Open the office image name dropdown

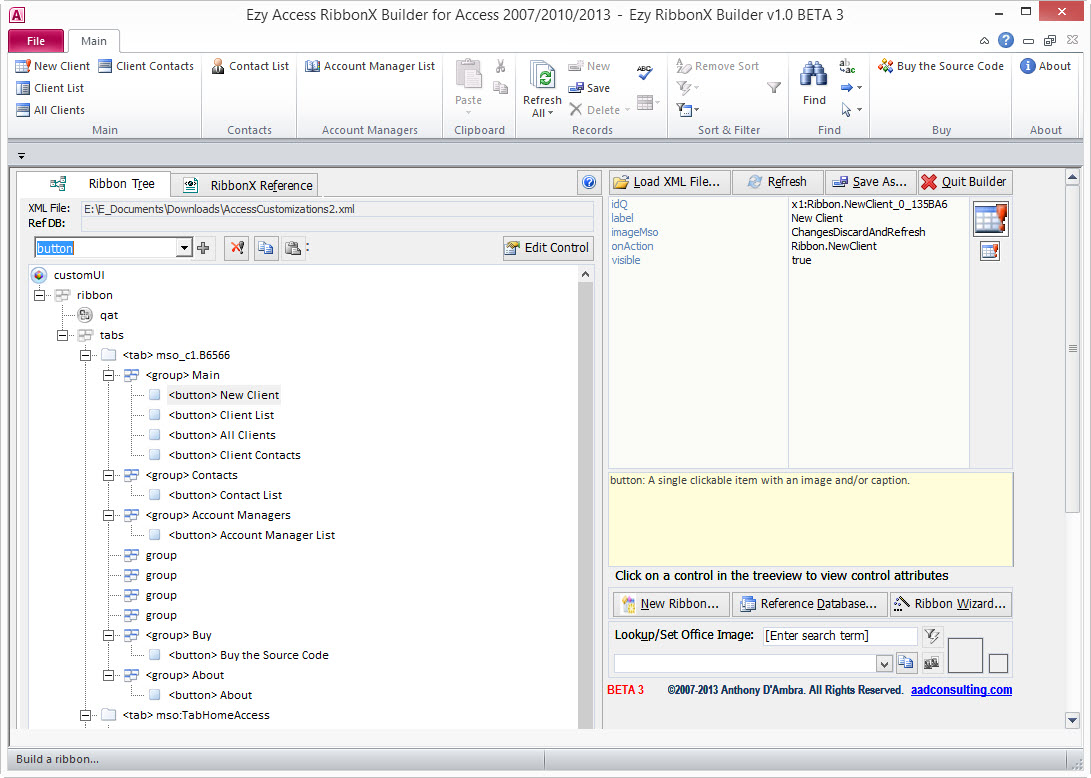[884, 664]
